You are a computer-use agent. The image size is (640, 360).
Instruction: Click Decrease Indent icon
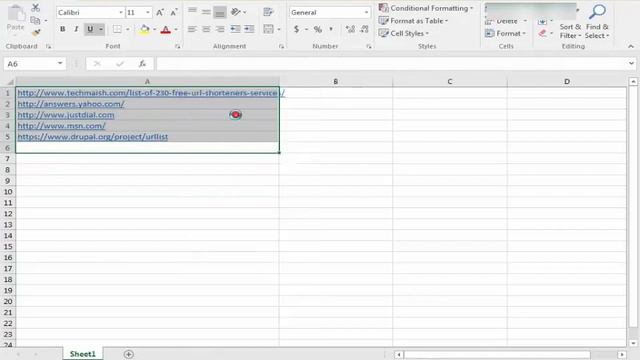click(235, 29)
